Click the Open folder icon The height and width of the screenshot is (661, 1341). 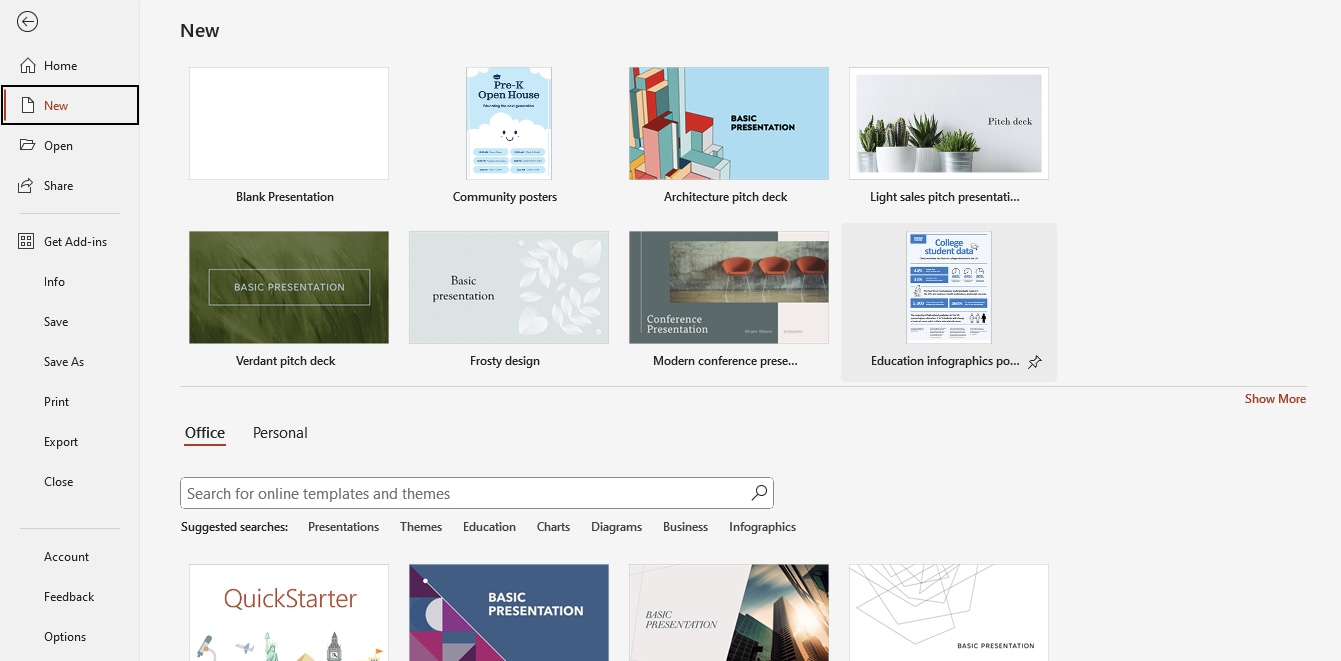28,145
